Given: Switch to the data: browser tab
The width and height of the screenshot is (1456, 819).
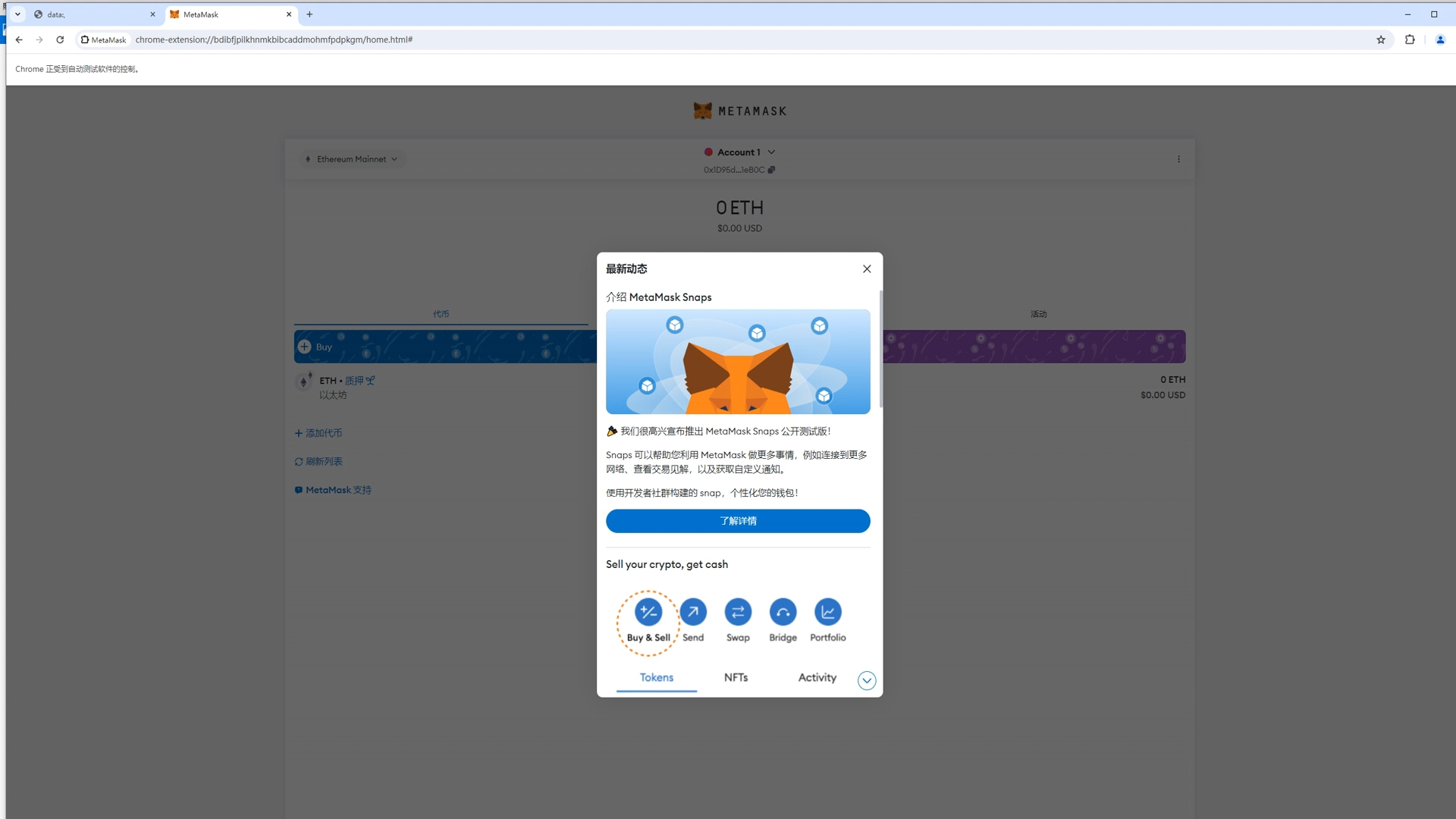Looking at the screenshot, I should (x=93, y=14).
